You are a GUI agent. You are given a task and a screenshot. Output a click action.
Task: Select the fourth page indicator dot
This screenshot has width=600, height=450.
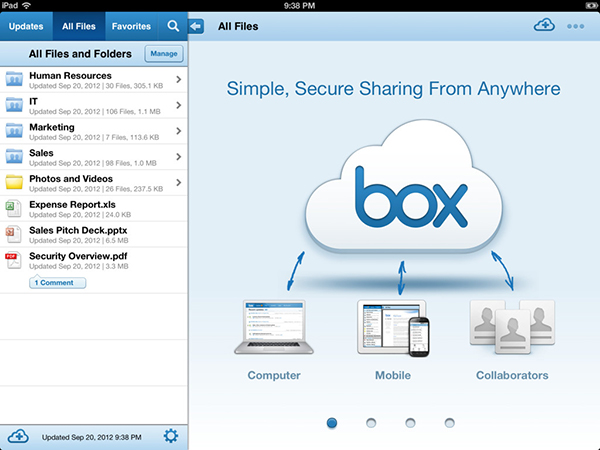(450, 423)
